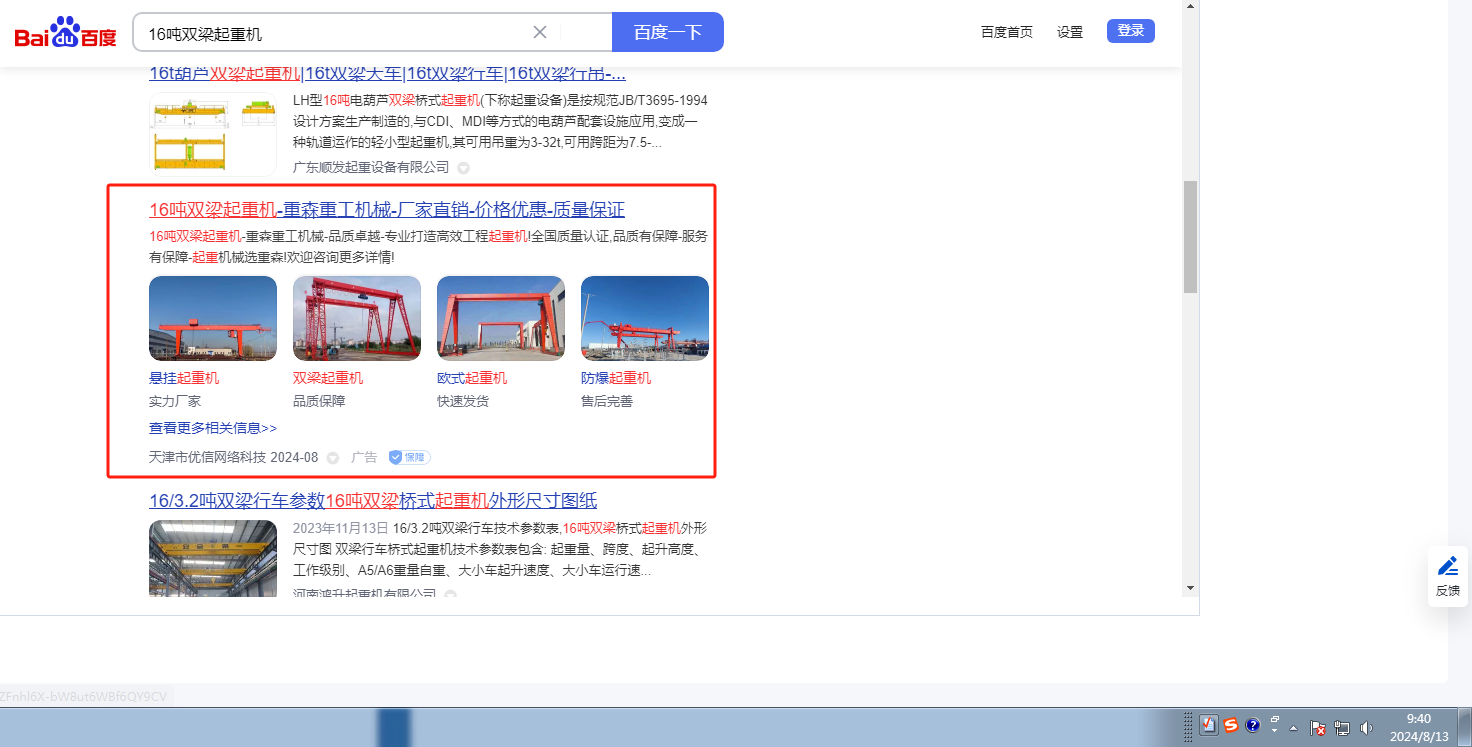Click page scrollbar down arrow
This screenshot has height=747, width=1472.
[x=1190, y=587]
